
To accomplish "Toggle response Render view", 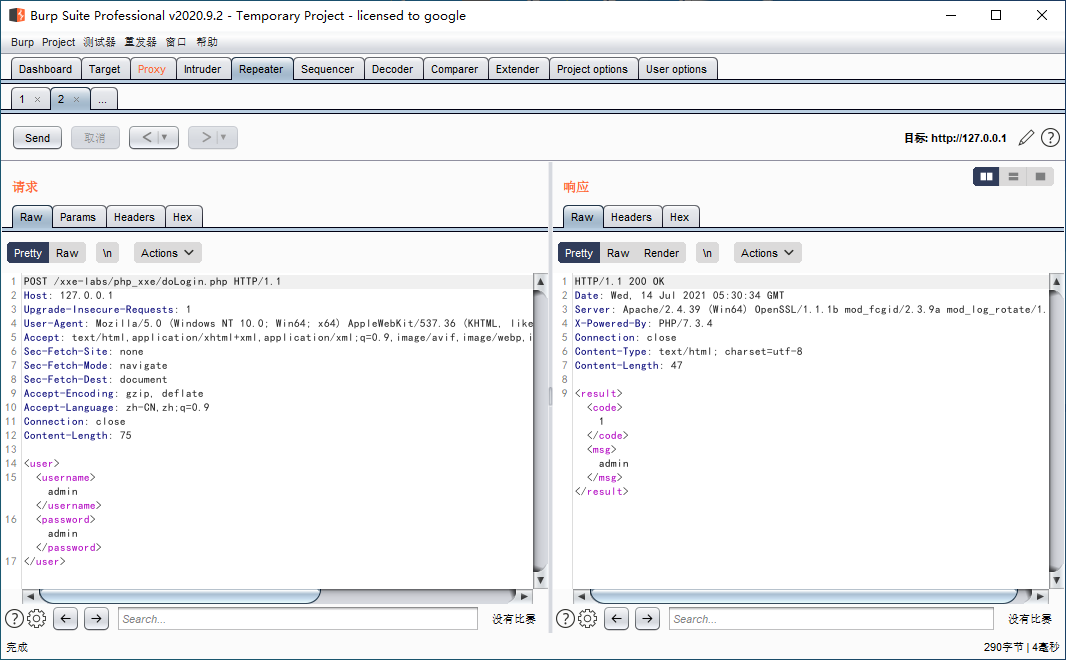I will (x=661, y=253).
